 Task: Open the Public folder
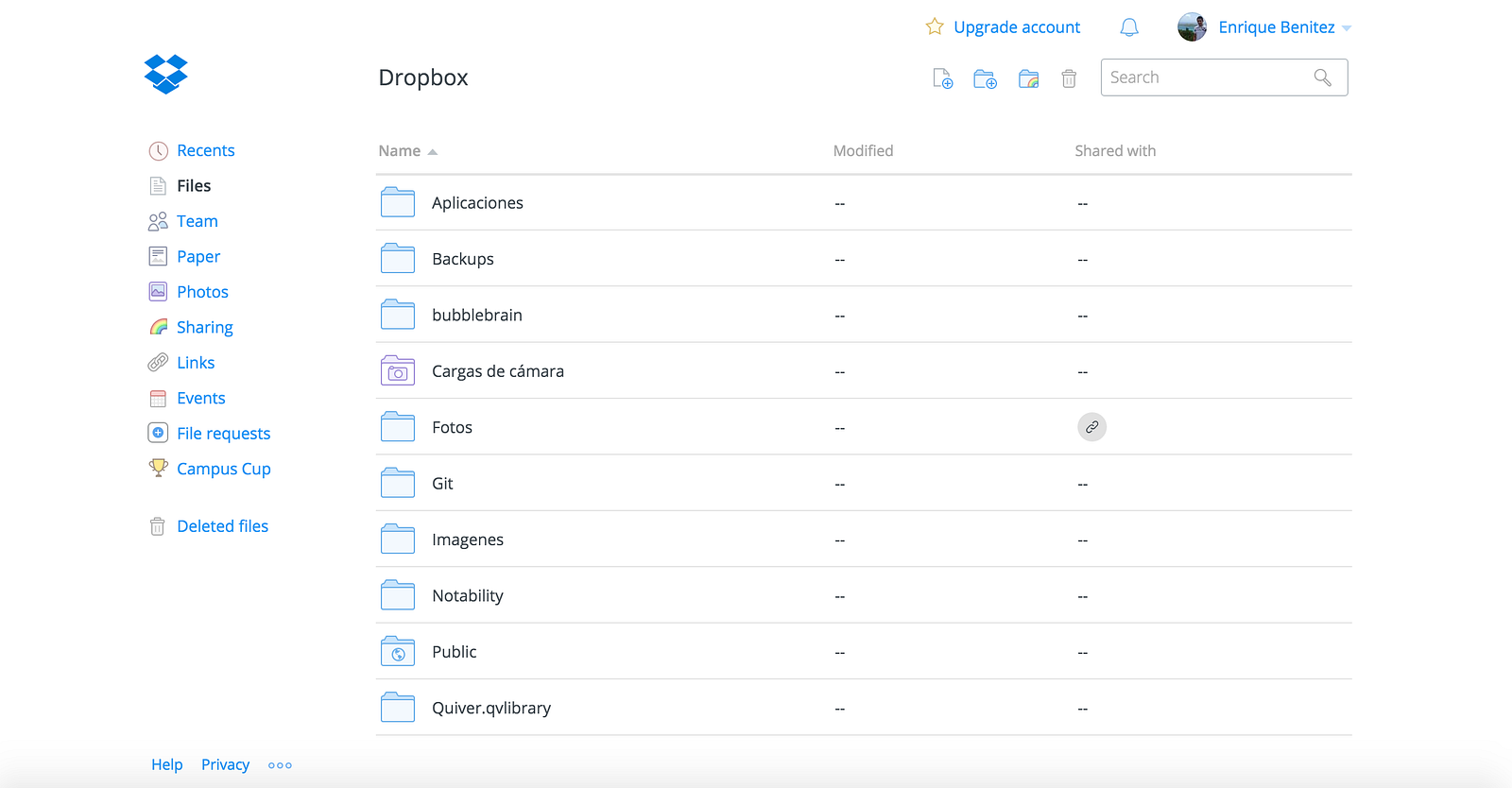(455, 652)
